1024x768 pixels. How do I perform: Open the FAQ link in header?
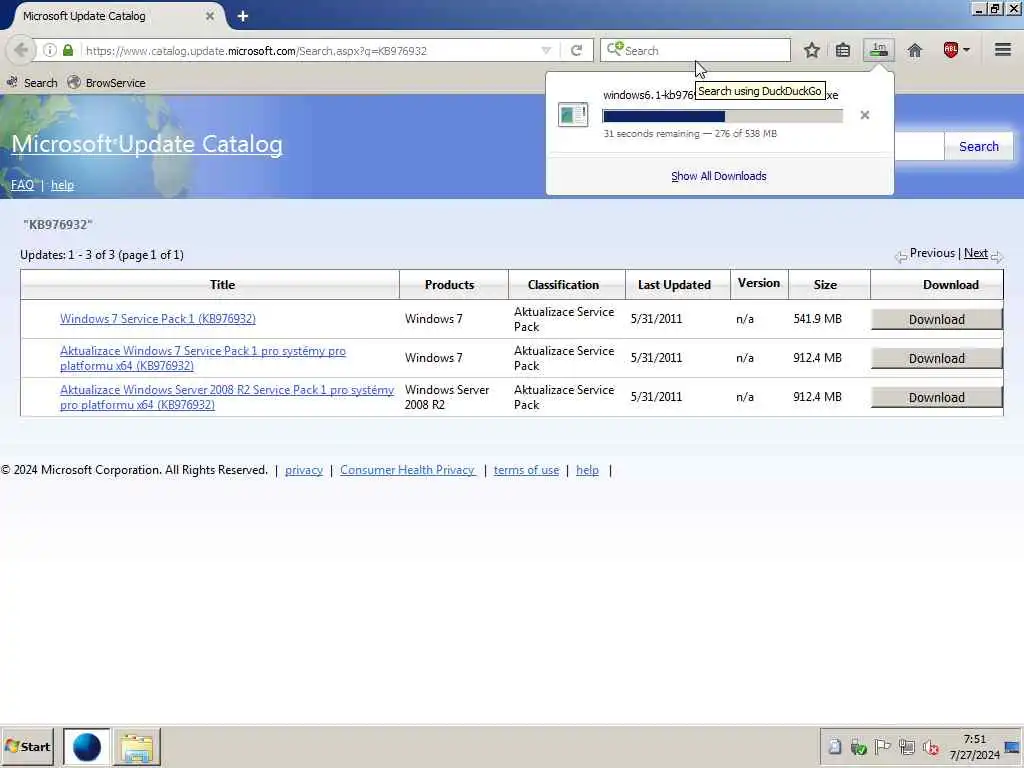pyautogui.click(x=22, y=185)
